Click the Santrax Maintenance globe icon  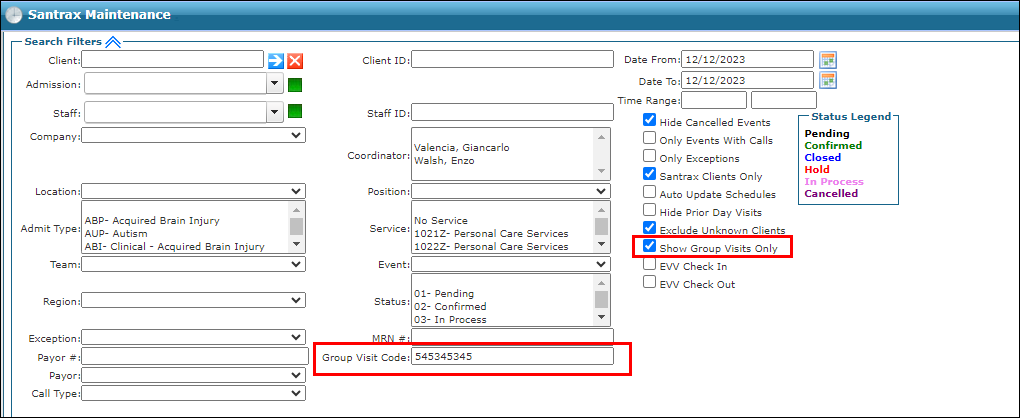(x=14, y=15)
